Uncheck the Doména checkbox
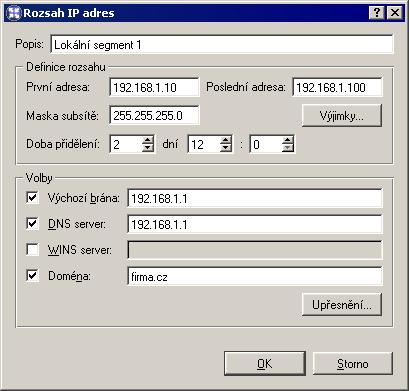This screenshot has height=391, width=409. point(32,276)
